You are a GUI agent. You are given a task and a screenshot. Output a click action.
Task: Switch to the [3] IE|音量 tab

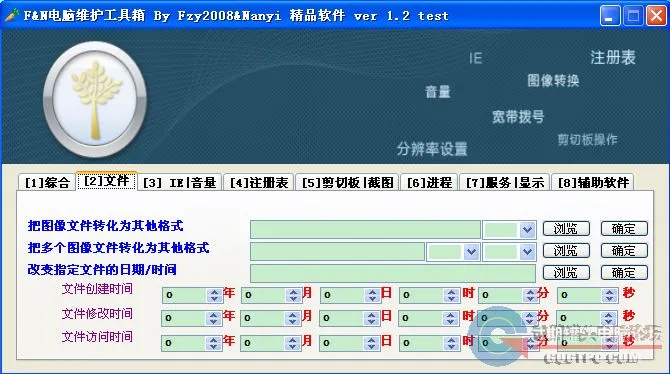click(179, 183)
